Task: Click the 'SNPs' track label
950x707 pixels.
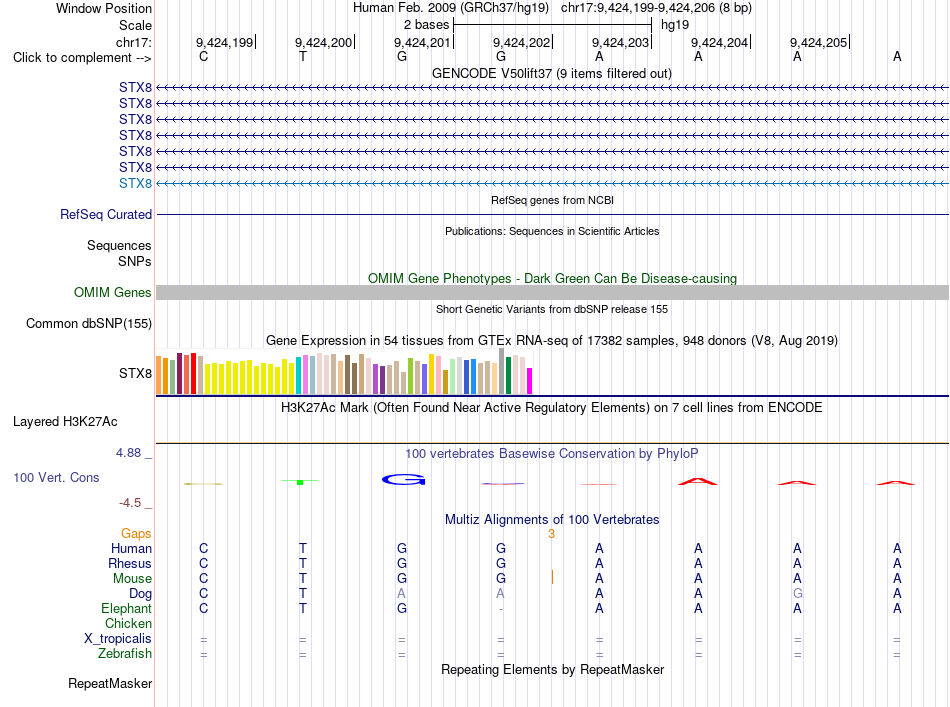Action: click(x=135, y=261)
